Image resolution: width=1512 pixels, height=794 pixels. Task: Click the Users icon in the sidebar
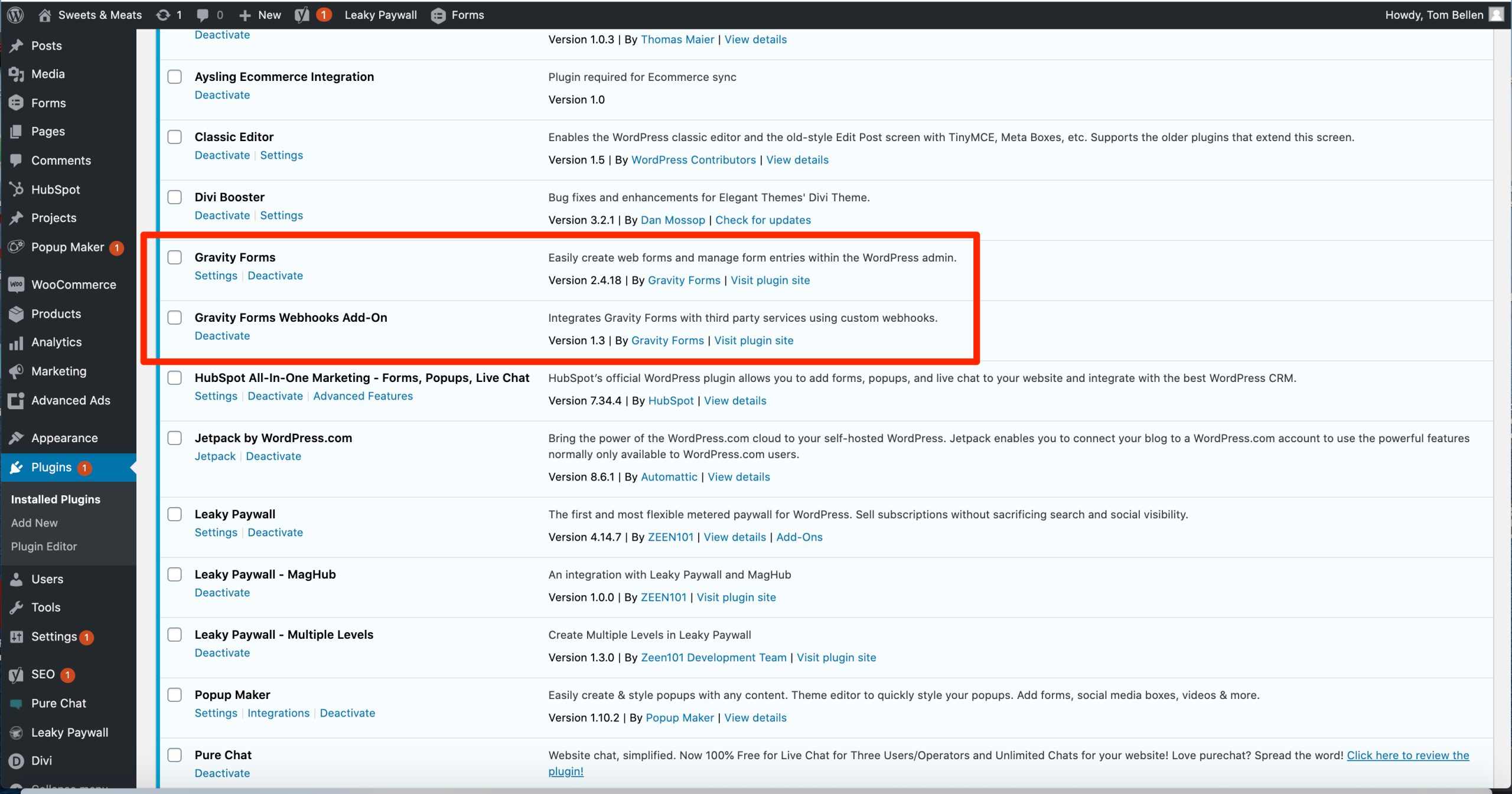point(17,579)
